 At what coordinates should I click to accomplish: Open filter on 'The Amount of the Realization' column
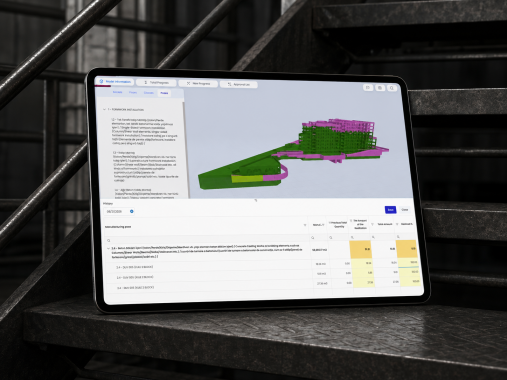click(x=351, y=220)
